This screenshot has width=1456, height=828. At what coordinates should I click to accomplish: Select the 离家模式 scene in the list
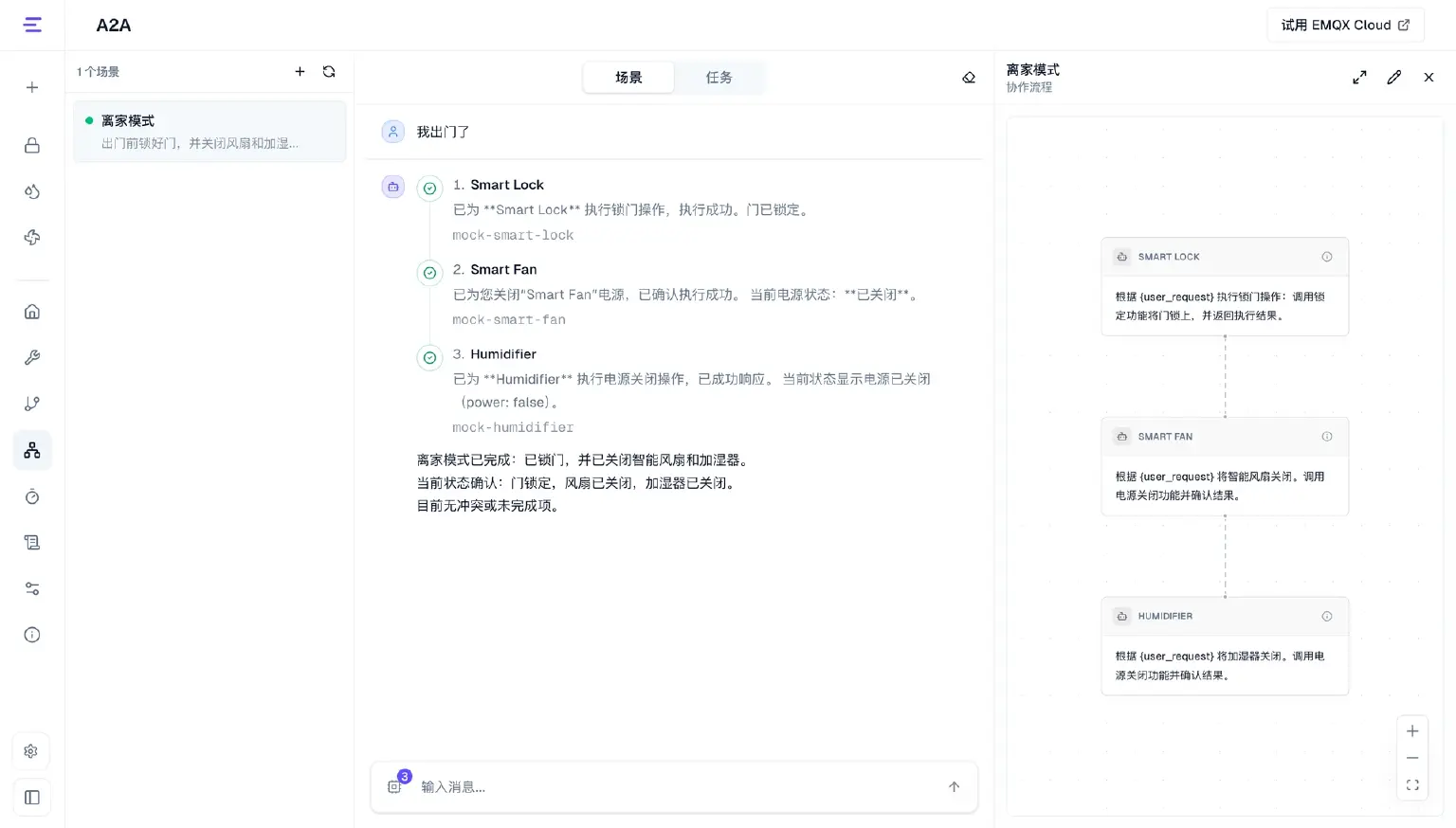click(209, 132)
